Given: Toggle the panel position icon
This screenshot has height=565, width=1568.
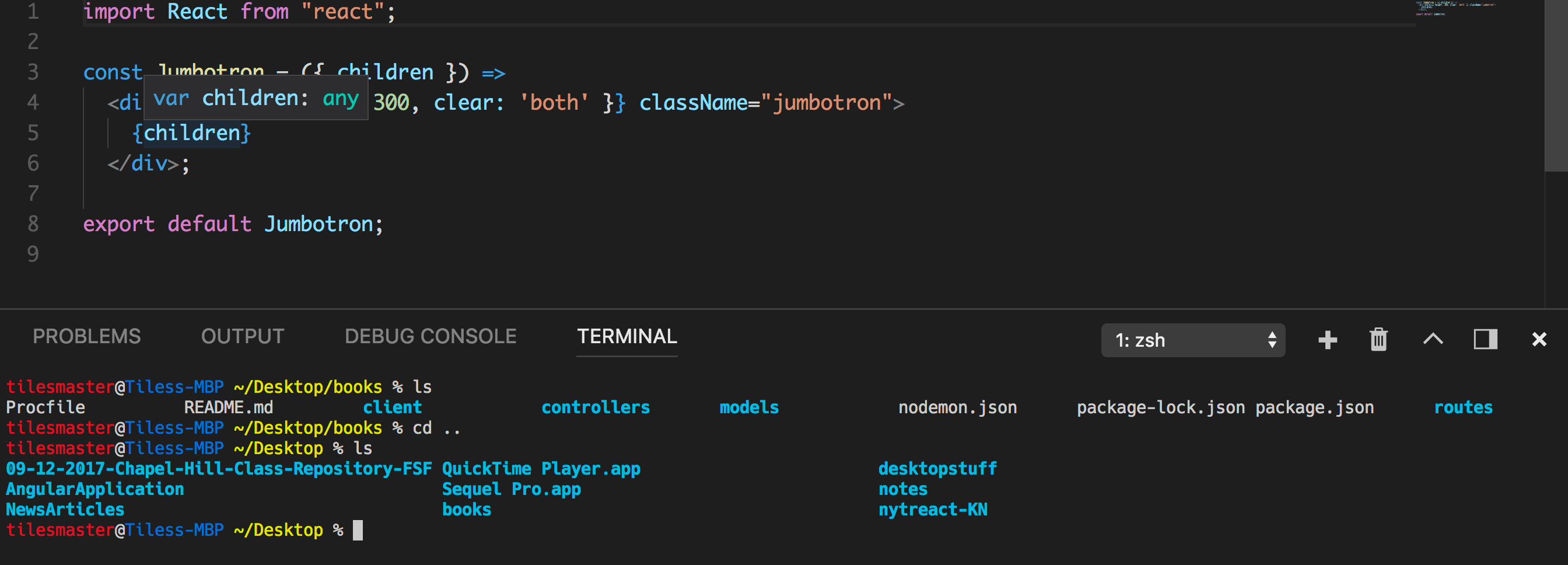Looking at the screenshot, I should (x=1485, y=339).
